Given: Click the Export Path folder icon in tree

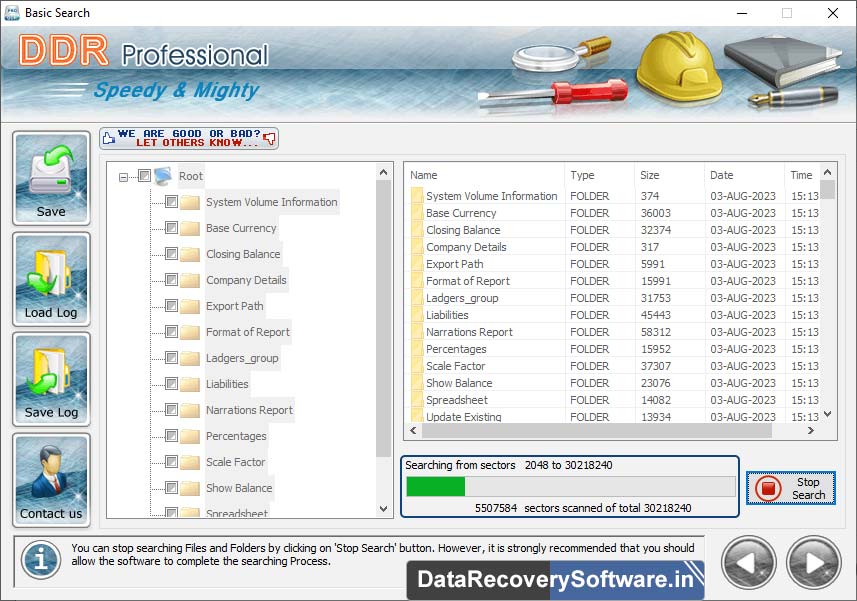Looking at the screenshot, I should pyautogui.click(x=190, y=307).
